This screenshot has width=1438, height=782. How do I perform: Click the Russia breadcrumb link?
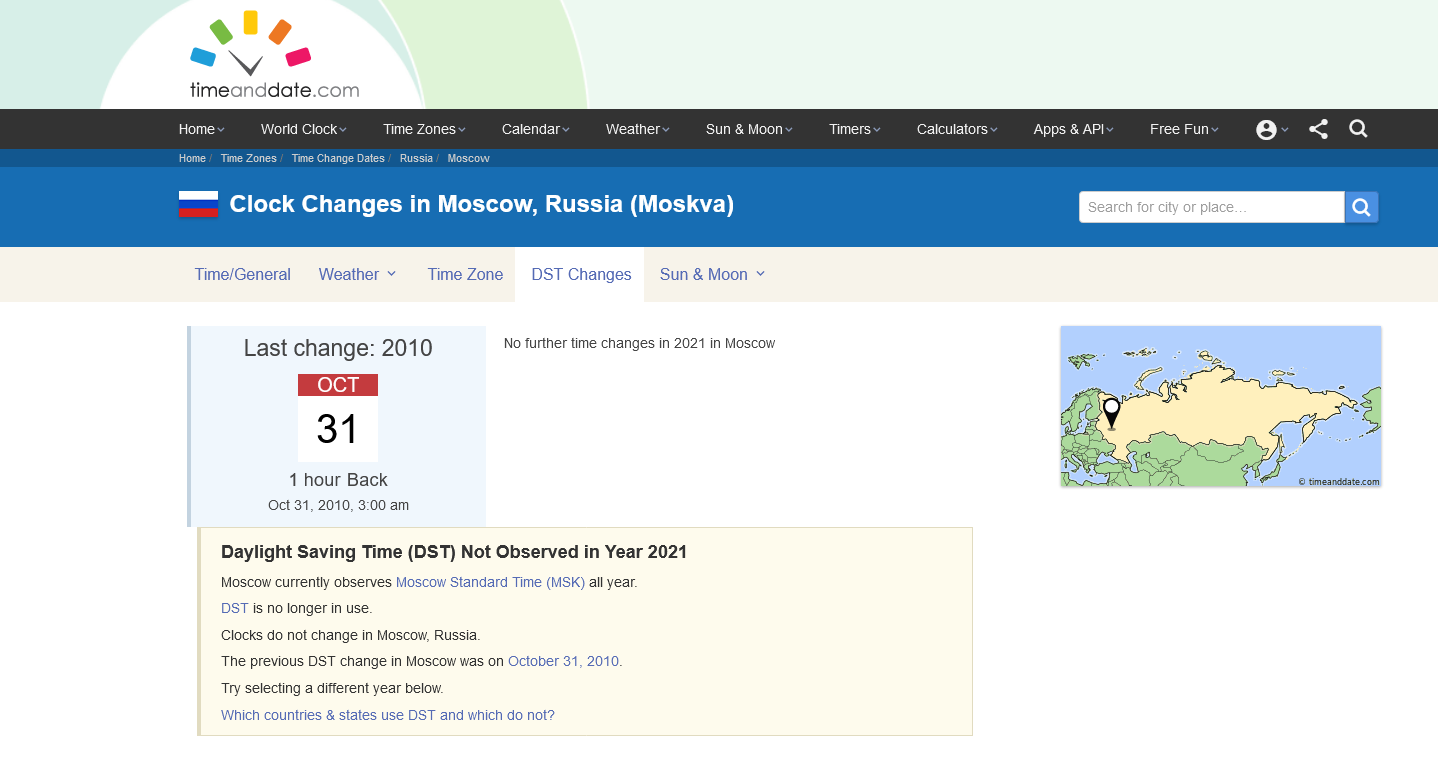click(x=416, y=159)
